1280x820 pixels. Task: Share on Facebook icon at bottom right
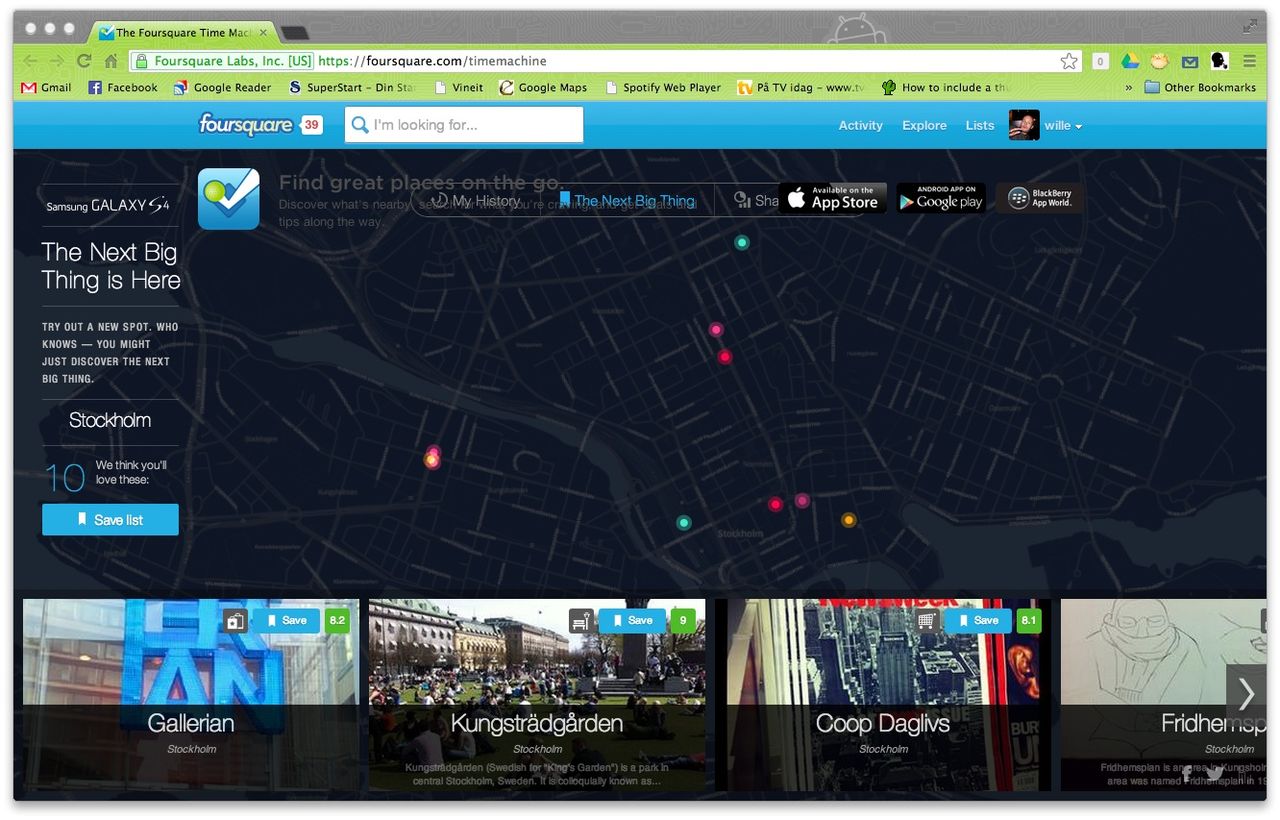(1188, 773)
